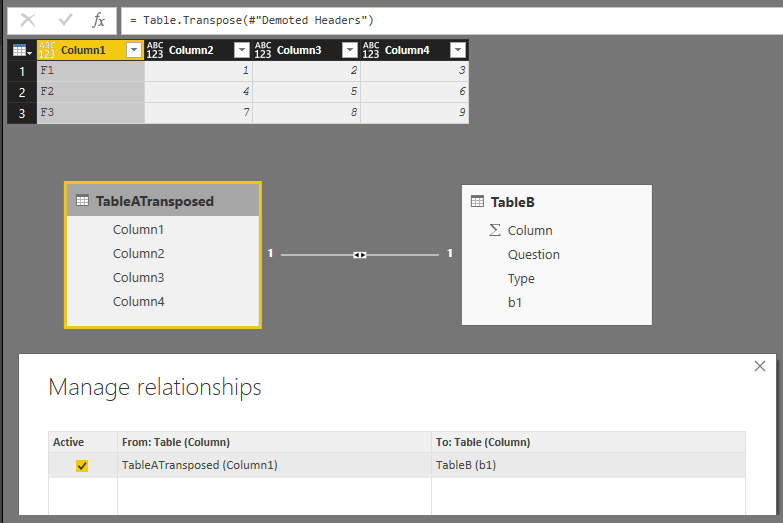Viewport: 783px width, 523px height.
Task: Select Column2 field in TableATransposed
Action: pos(138,253)
